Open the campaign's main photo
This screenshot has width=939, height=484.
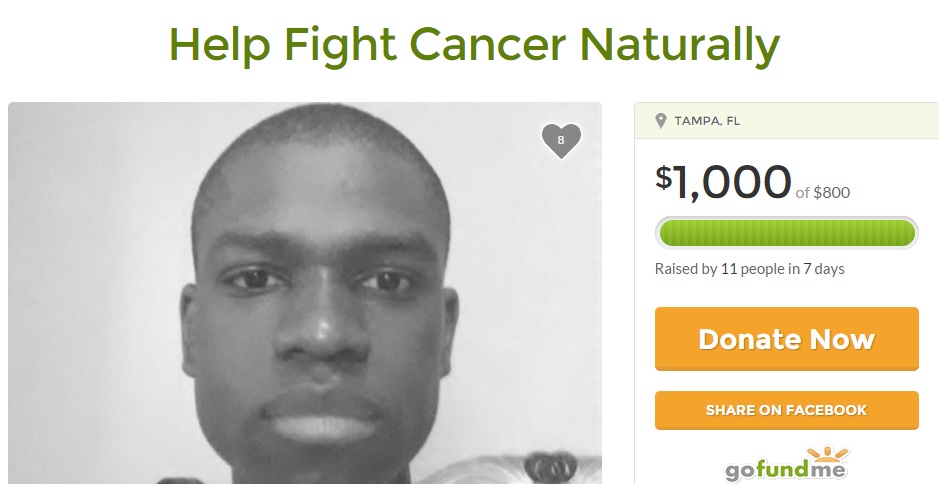click(305, 293)
